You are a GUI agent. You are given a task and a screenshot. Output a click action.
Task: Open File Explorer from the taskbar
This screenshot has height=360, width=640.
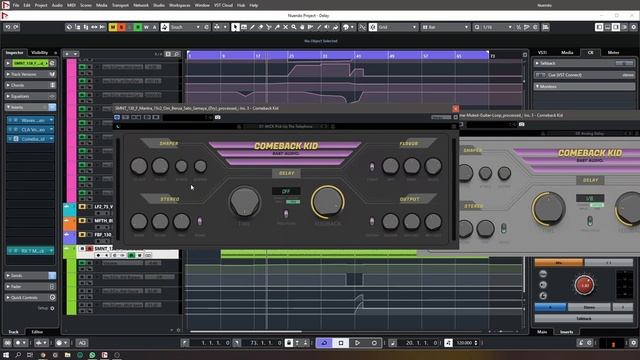(67, 355)
